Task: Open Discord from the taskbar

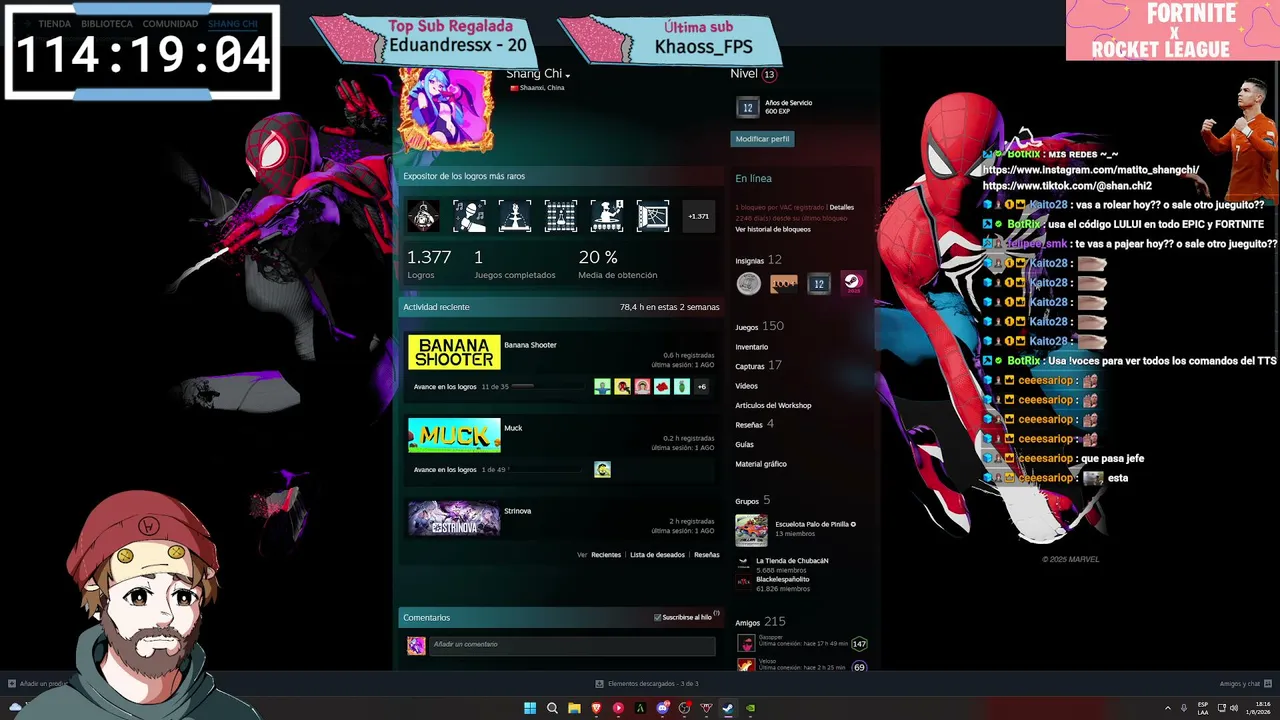Action: (662, 708)
